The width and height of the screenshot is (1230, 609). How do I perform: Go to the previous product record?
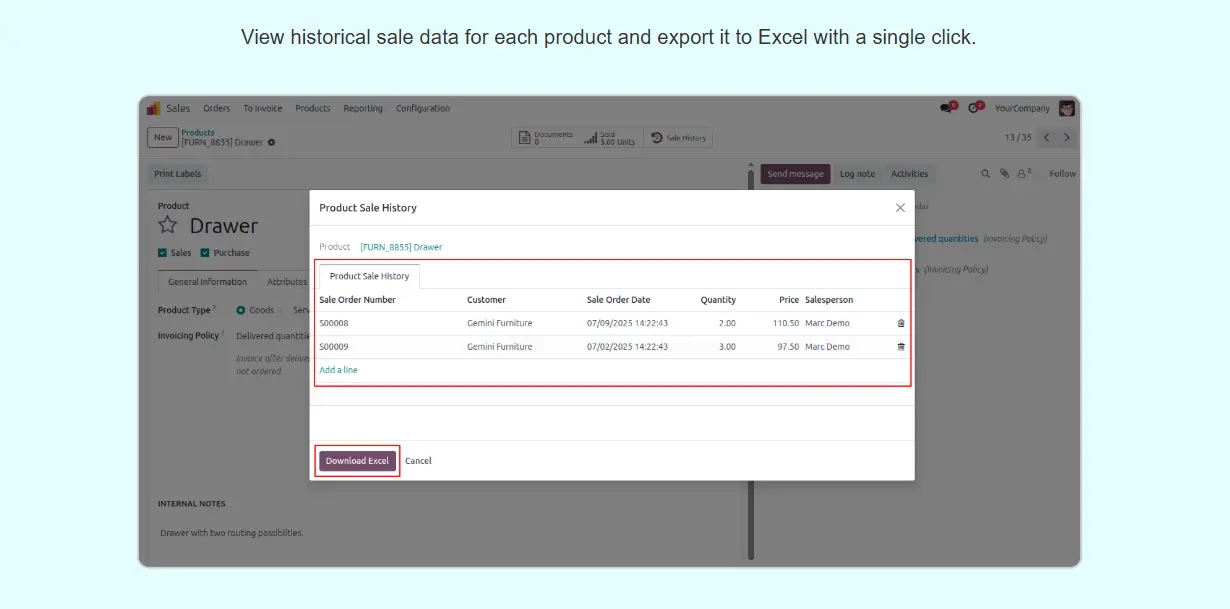click(1046, 137)
